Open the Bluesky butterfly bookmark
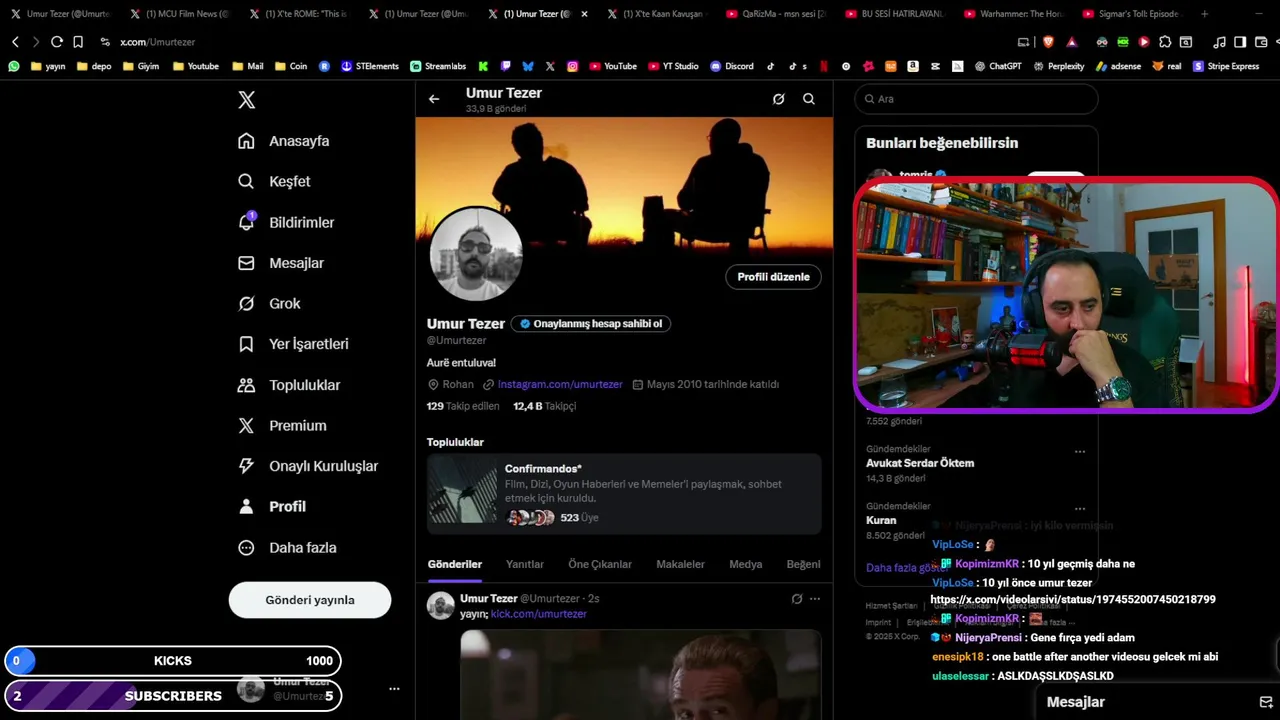Screen dimensions: 1280x720 [528, 66]
